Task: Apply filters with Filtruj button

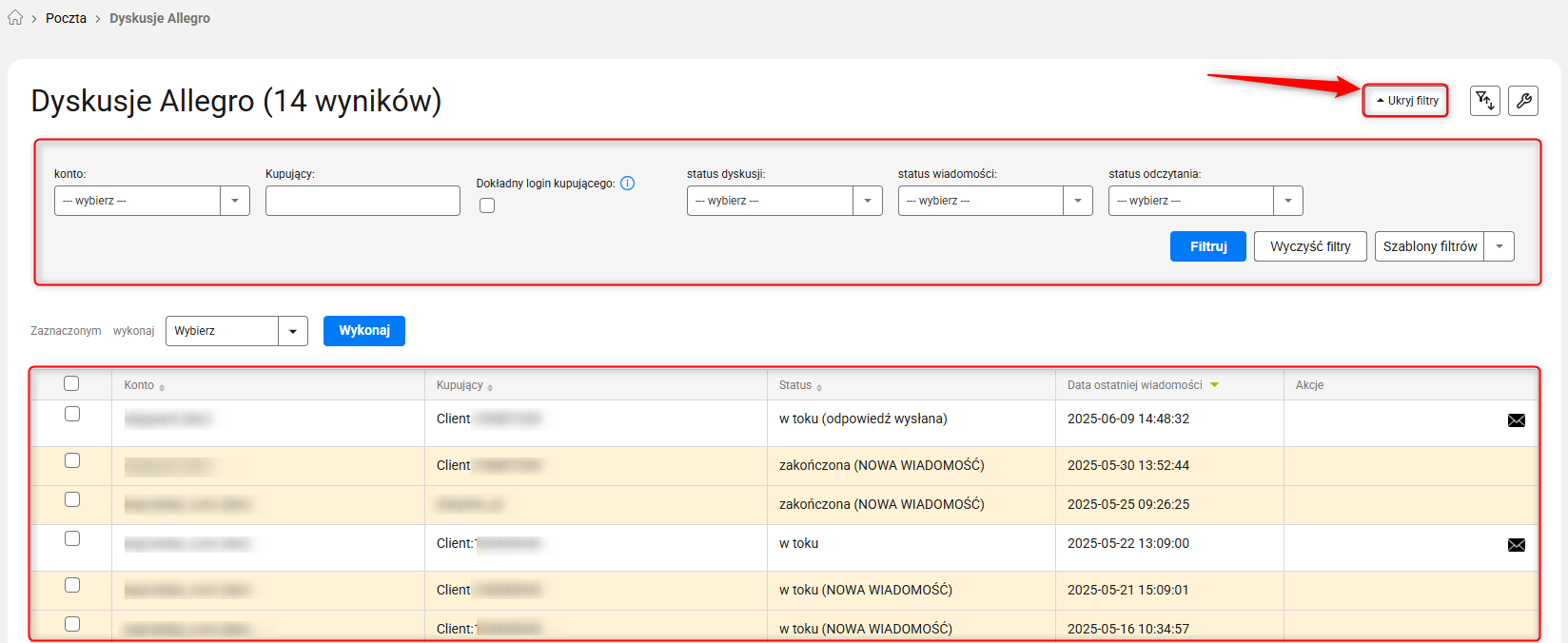Action: pos(1208,246)
